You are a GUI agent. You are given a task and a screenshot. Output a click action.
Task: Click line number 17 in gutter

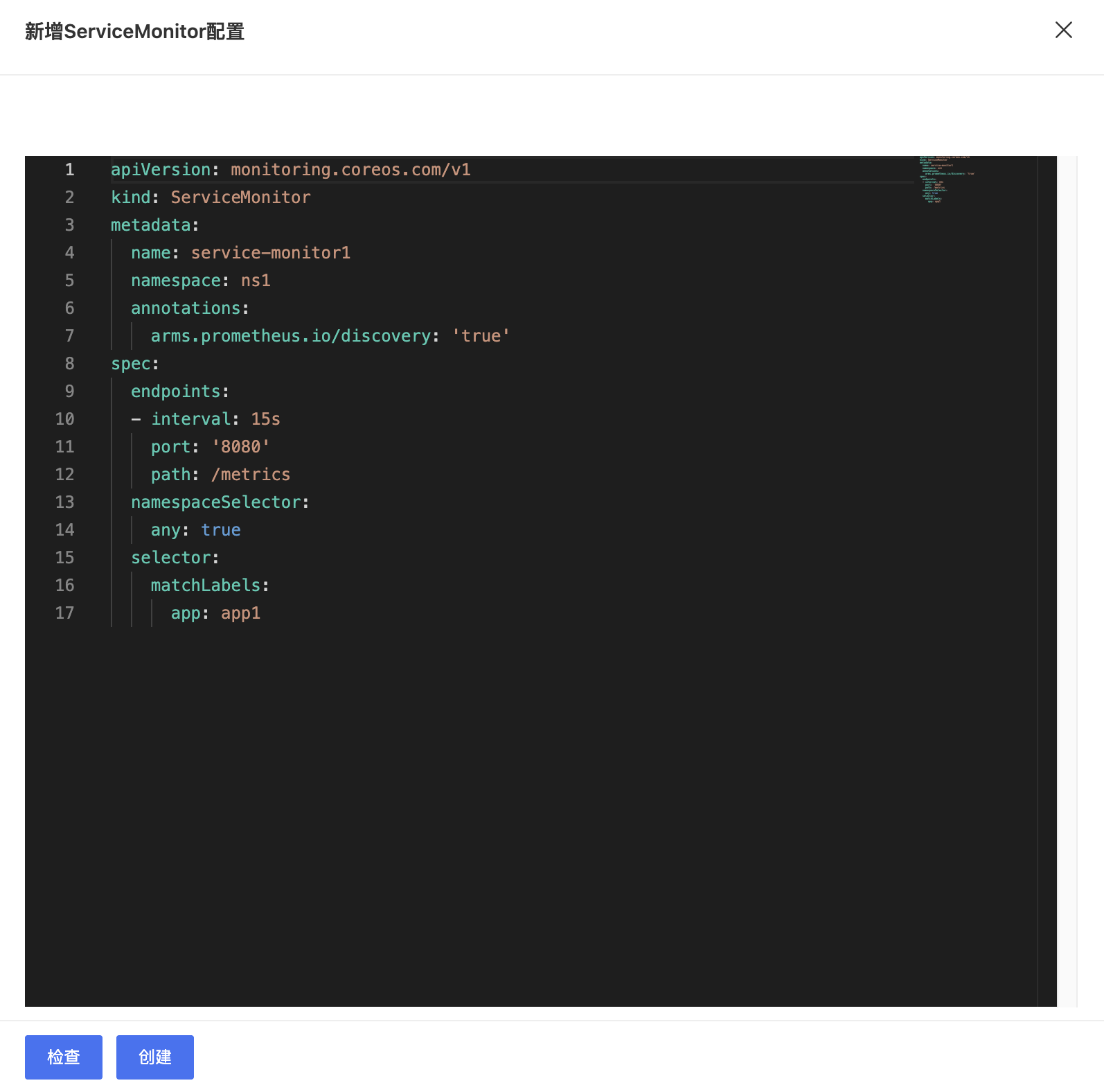(x=64, y=613)
